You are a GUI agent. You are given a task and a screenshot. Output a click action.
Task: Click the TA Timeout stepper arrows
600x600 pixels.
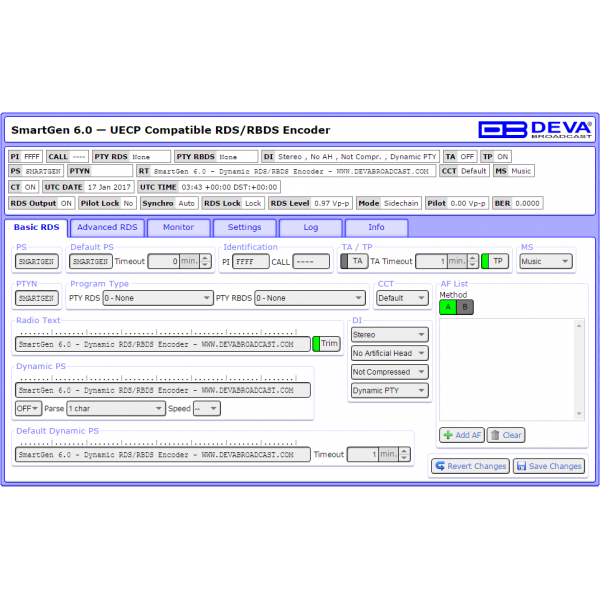click(473, 261)
